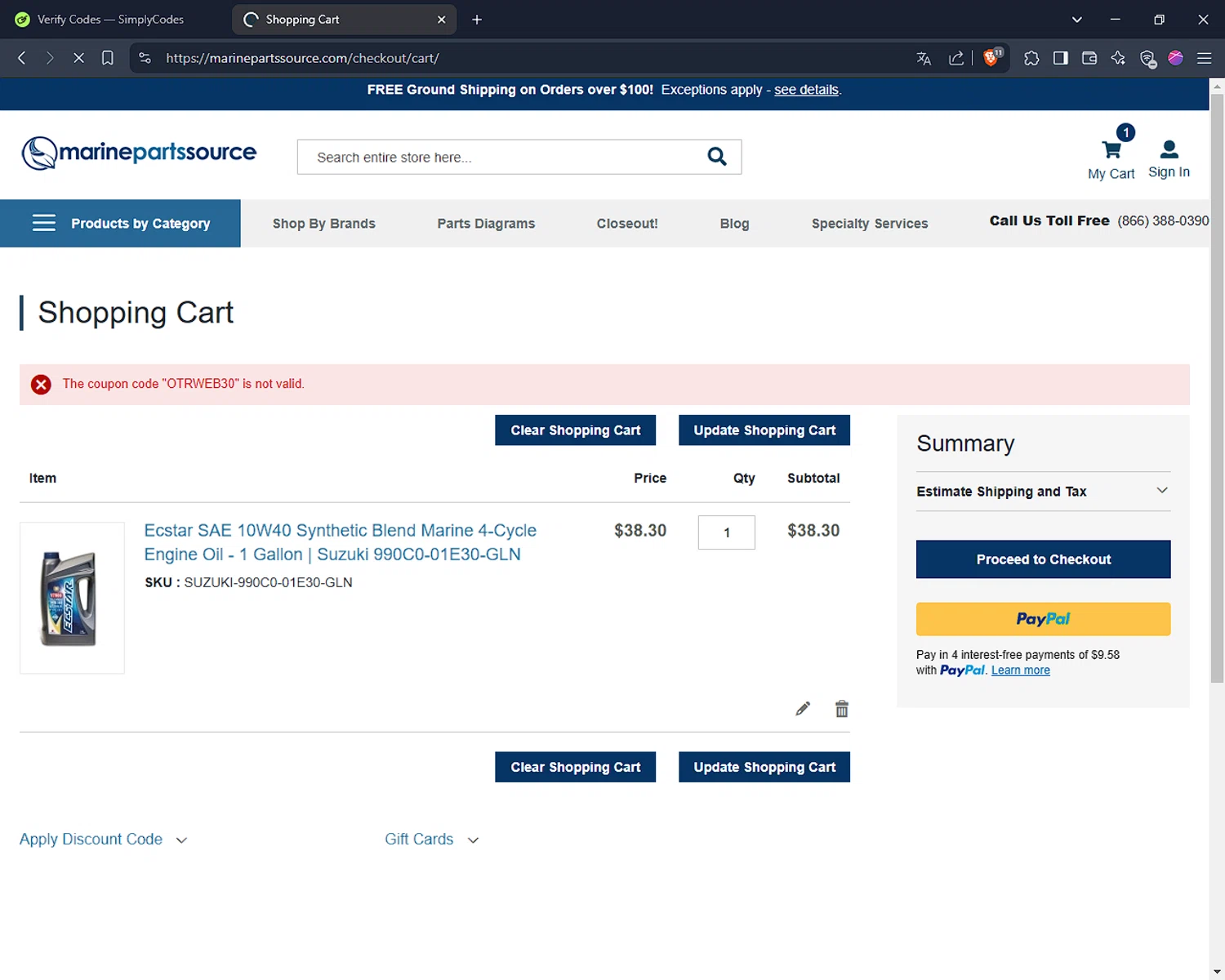Open Closeout! menu item
Viewport: 1225px width, 980px height.
tap(627, 224)
